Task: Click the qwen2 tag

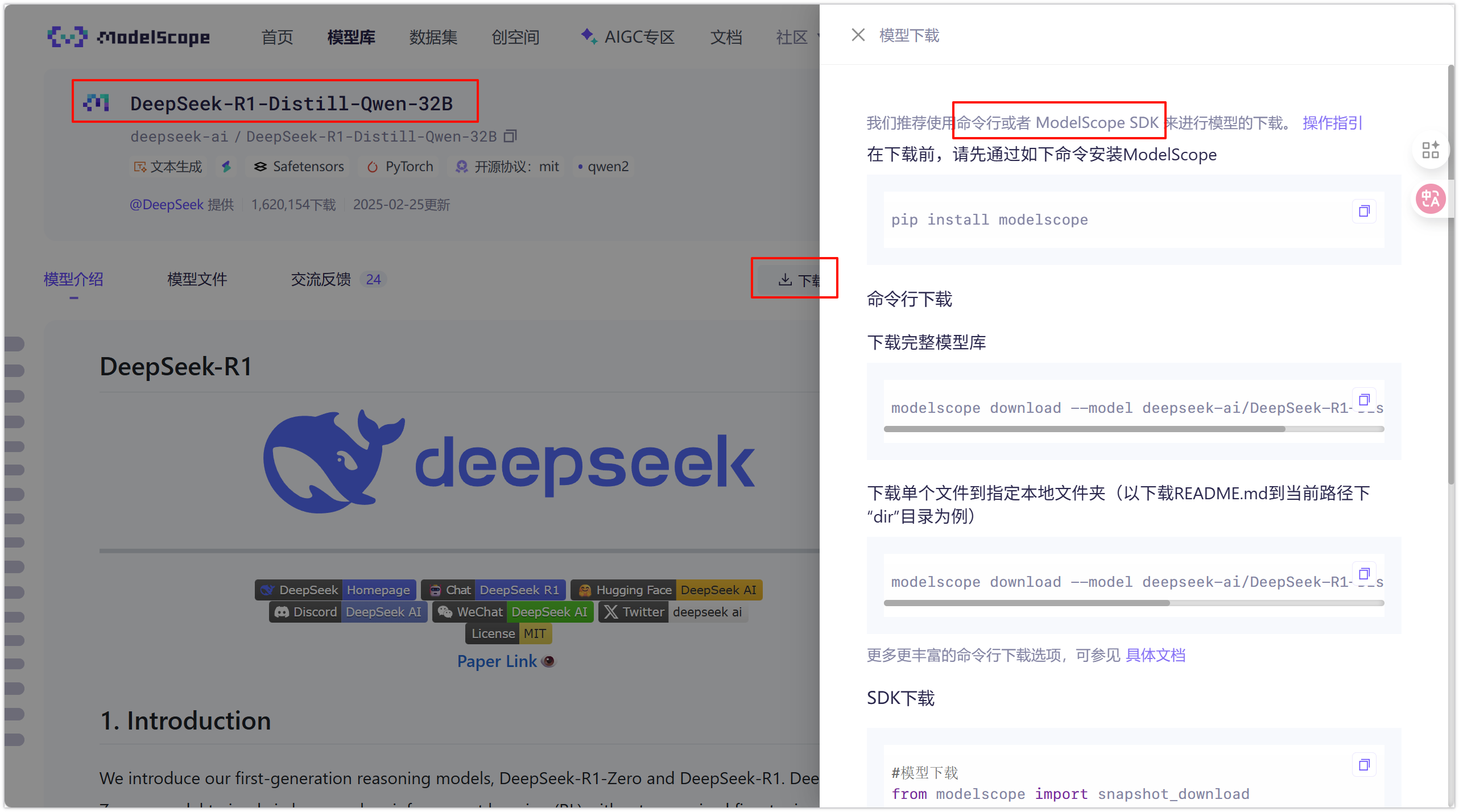Action: coord(603,167)
